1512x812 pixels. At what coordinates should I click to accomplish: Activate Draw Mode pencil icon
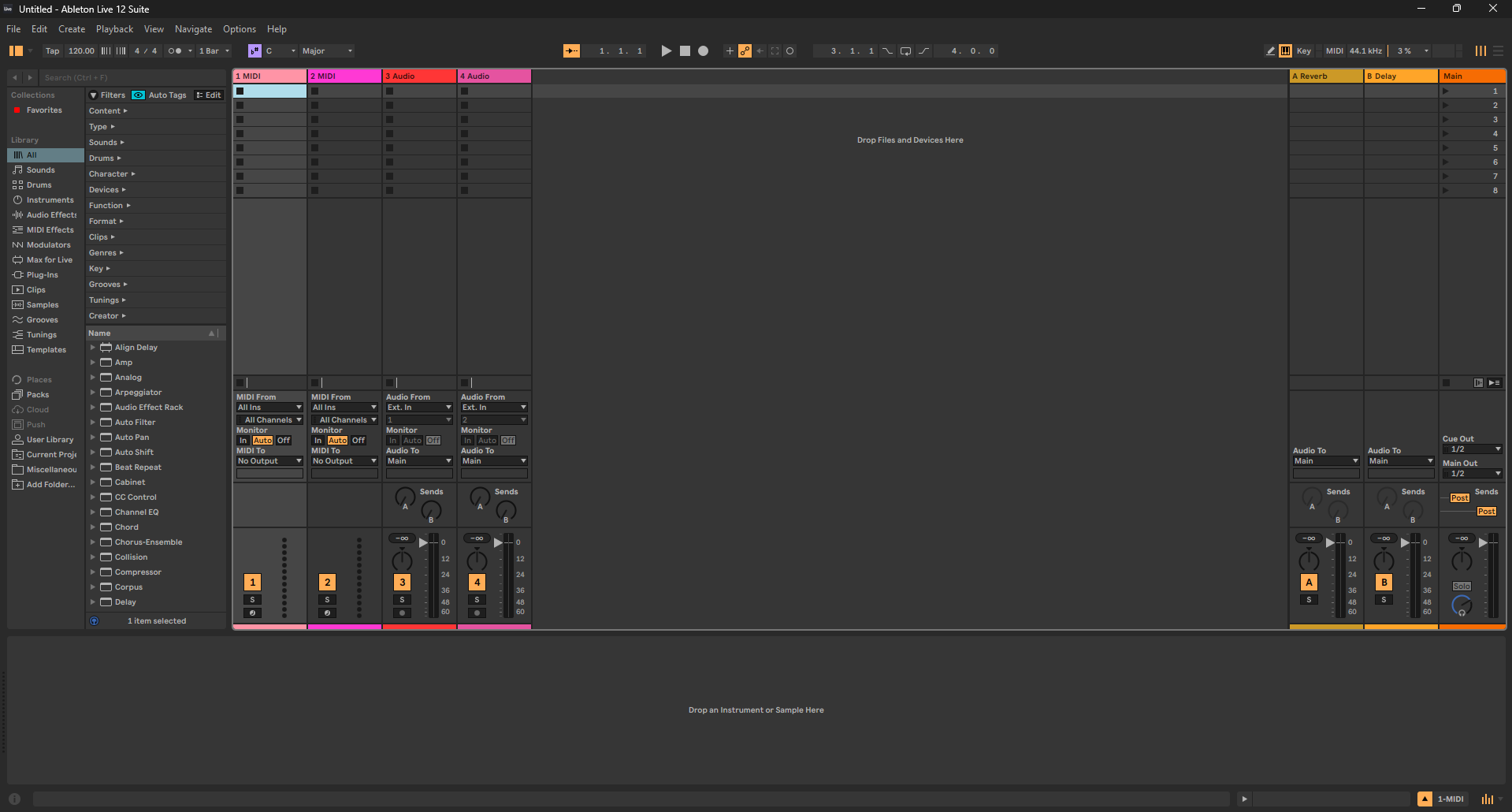[x=1269, y=50]
